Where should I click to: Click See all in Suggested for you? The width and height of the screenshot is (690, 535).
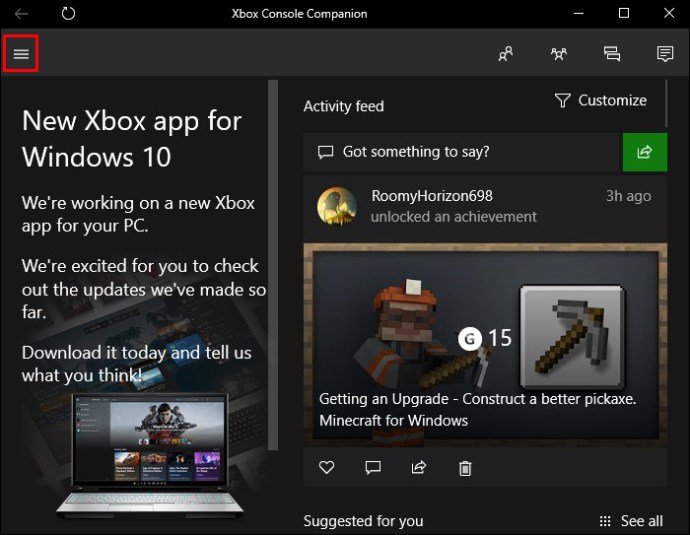[x=631, y=521]
